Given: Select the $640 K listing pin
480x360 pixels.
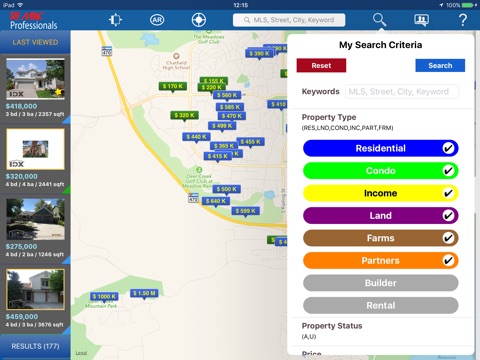Looking at the screenshot, I should [216, 201].
